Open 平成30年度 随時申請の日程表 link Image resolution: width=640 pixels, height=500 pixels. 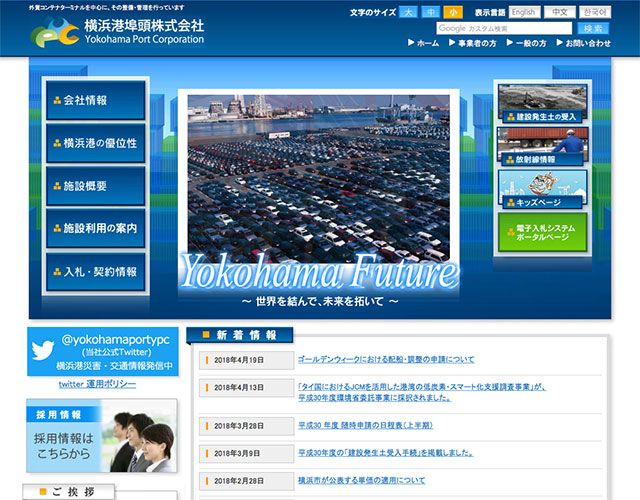(x=365, y=425)
